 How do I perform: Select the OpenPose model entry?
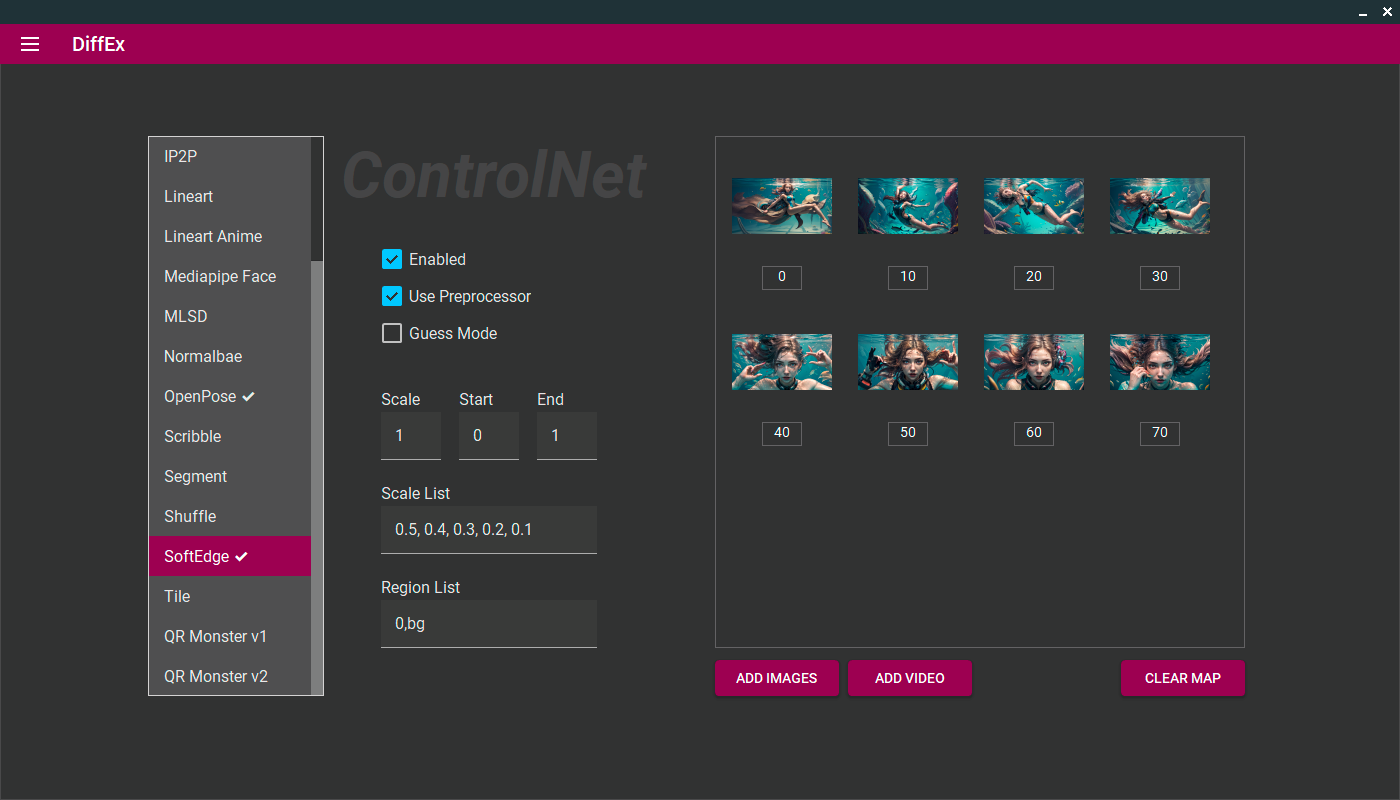[230, 396]
